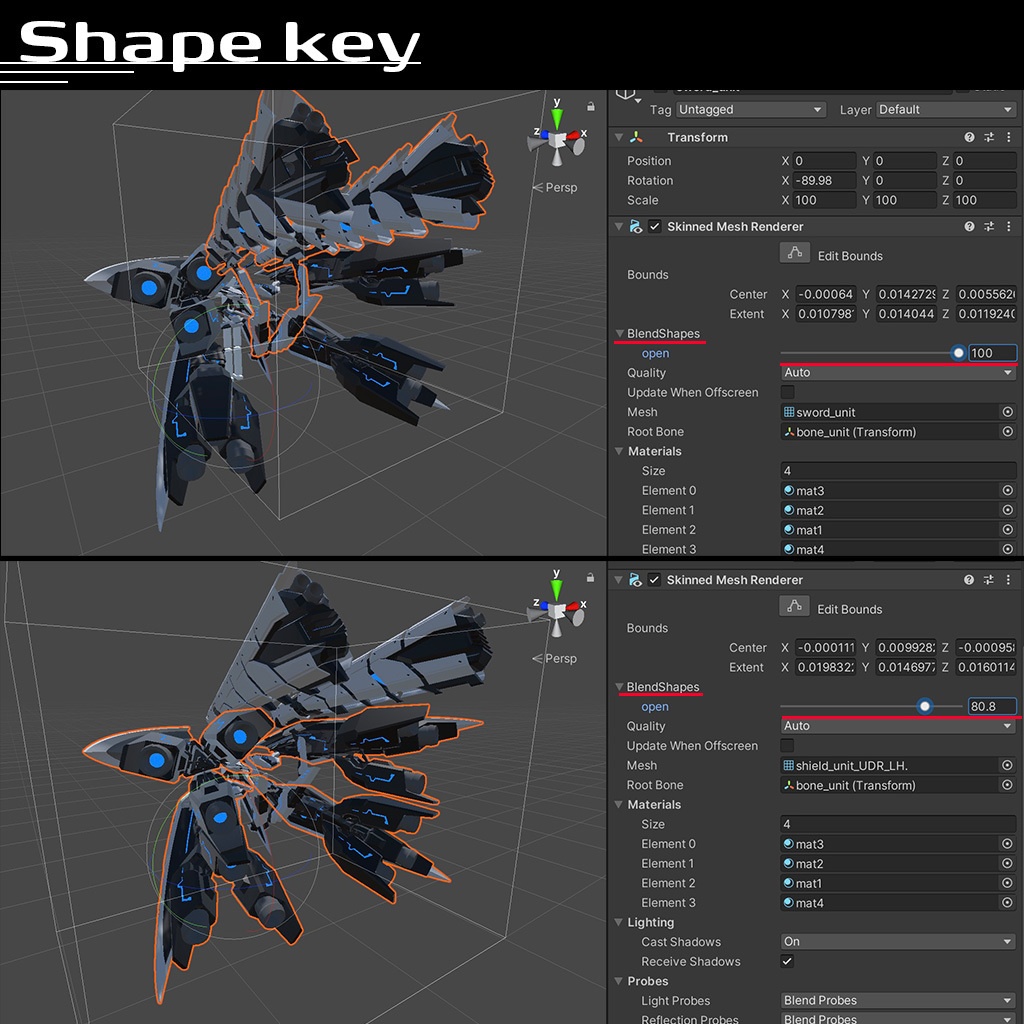Click the upper Materials Size field
Image resolution: width=1024 pixels, height=1024 pixels.
pos(899,471)
